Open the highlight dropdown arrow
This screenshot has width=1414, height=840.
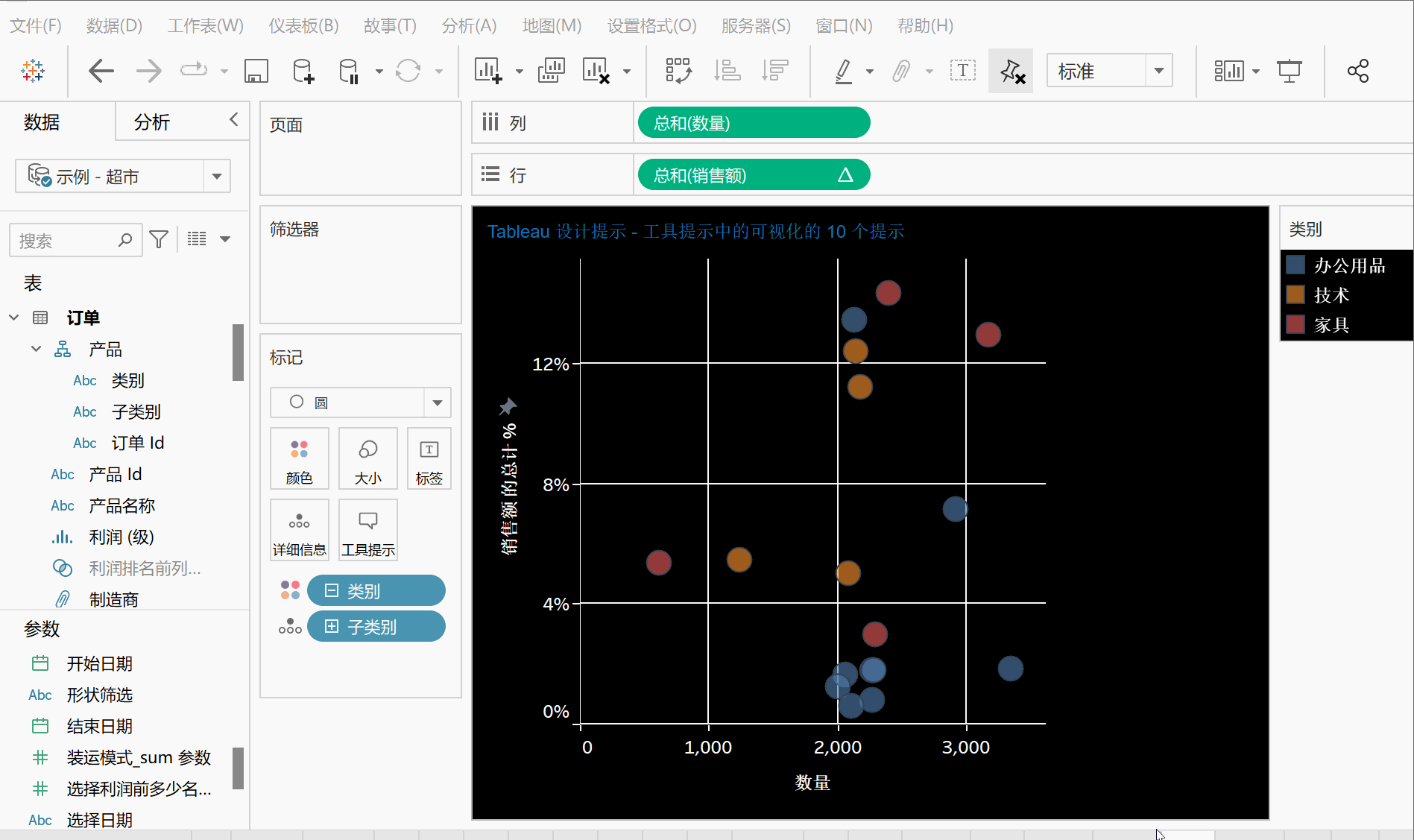click(870, 72)
